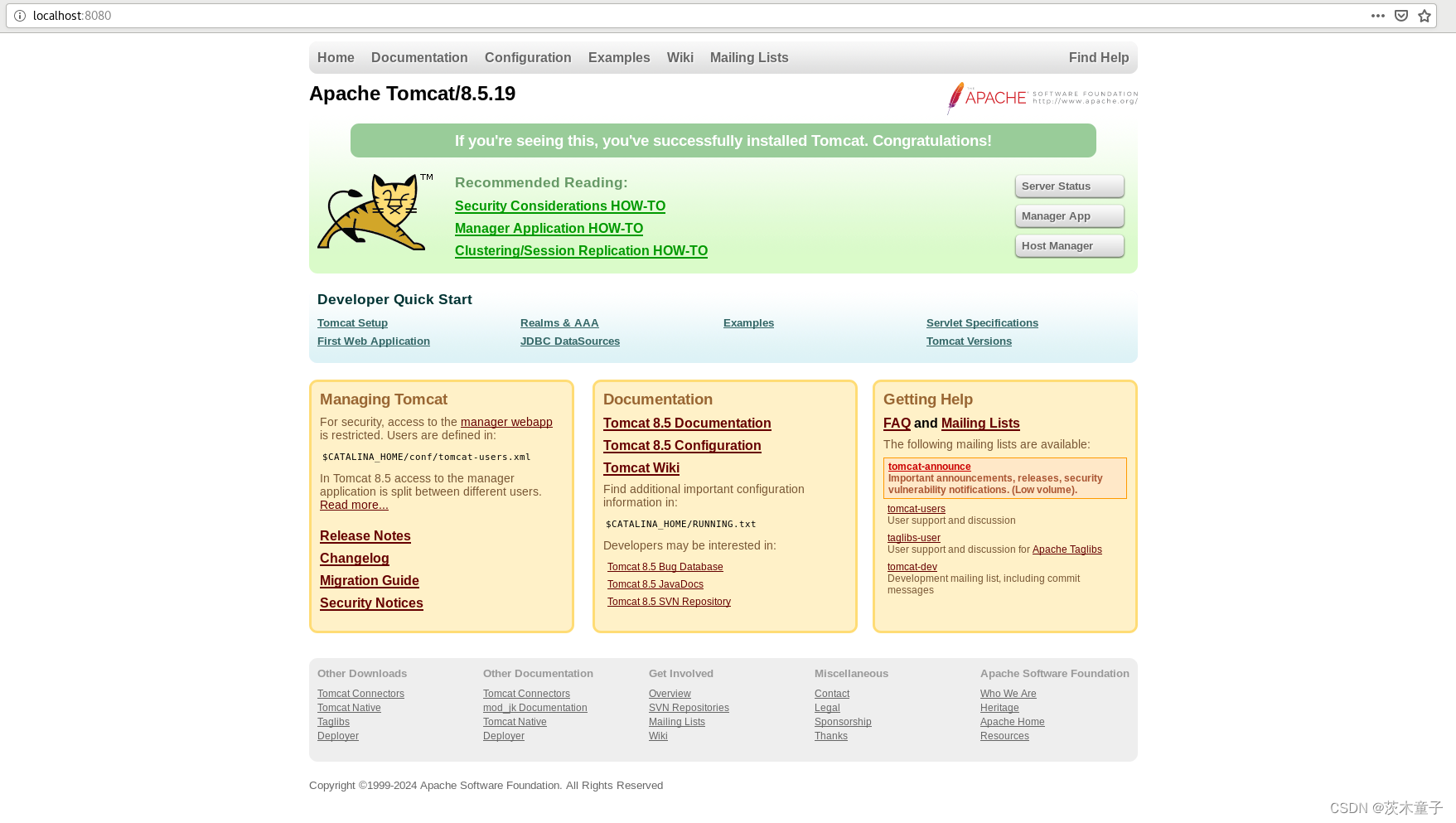The image size is (1456, 823).
Task: Click the Server Status button
Action: point(1070,186)
